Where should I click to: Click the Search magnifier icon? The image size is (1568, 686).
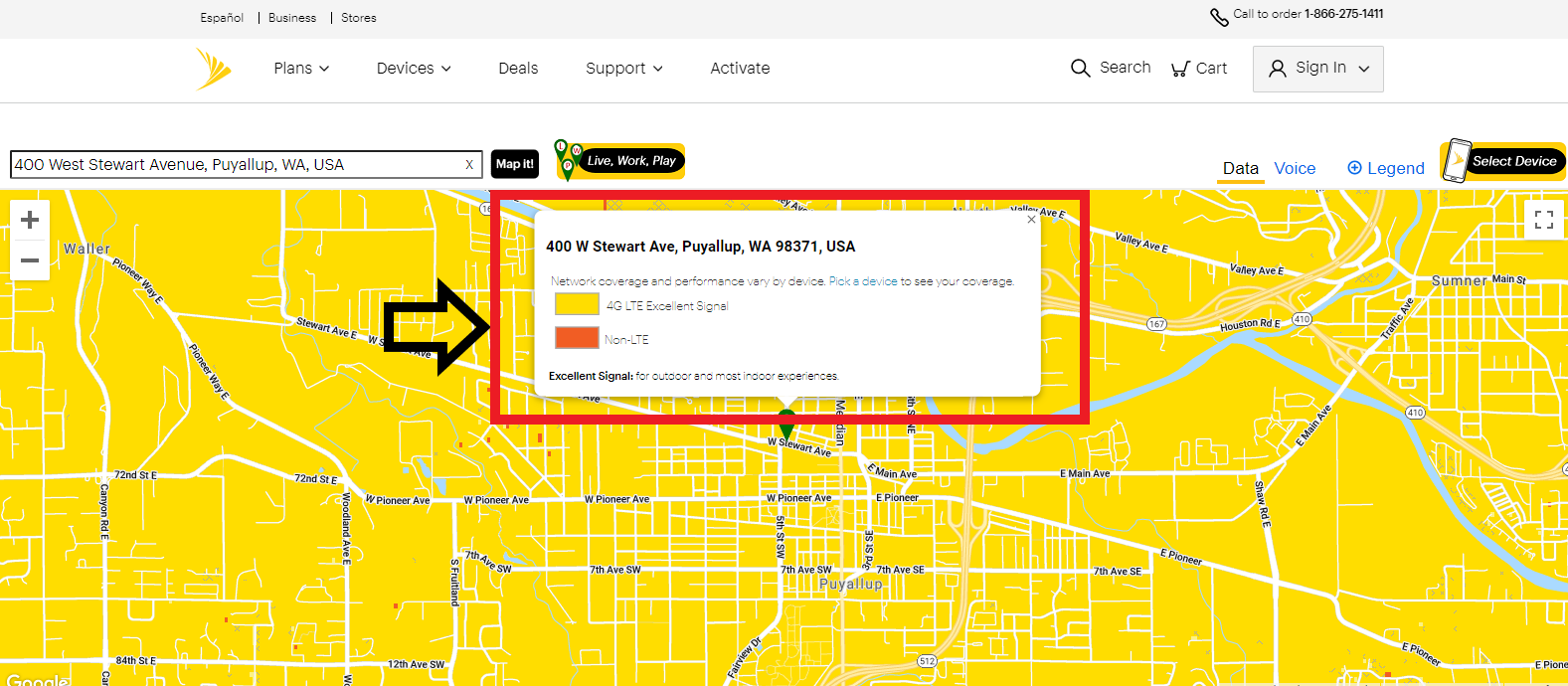point(1080,68)
